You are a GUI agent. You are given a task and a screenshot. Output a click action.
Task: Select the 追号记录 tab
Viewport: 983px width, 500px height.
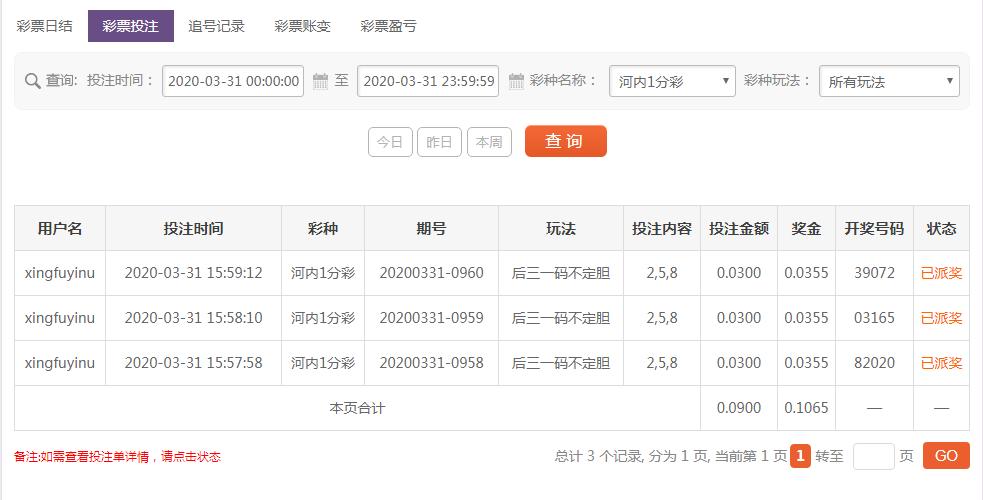216,26
